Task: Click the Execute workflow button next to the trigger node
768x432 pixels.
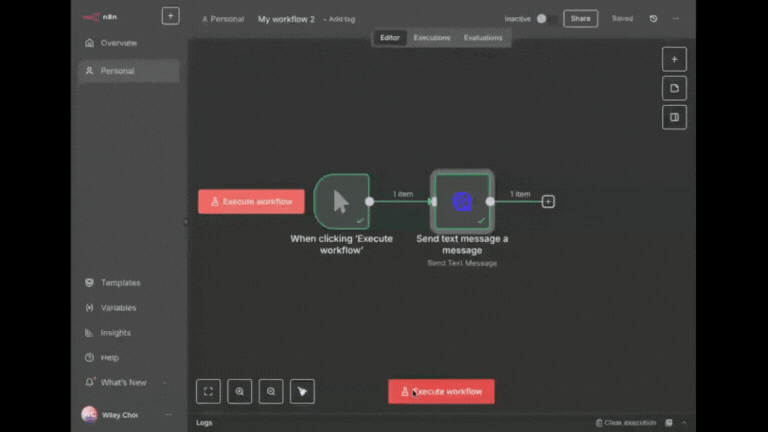Action: [251, 201]
